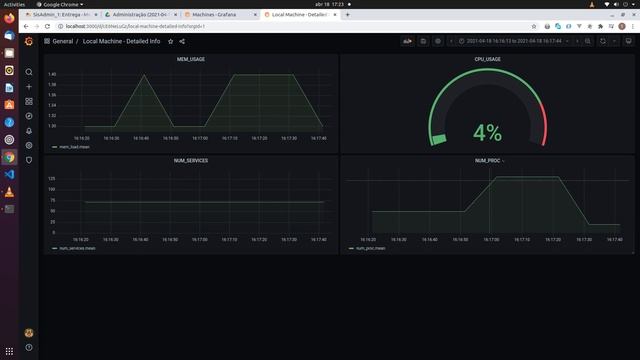Open the Server Admin shield icon

coord(29,160)
